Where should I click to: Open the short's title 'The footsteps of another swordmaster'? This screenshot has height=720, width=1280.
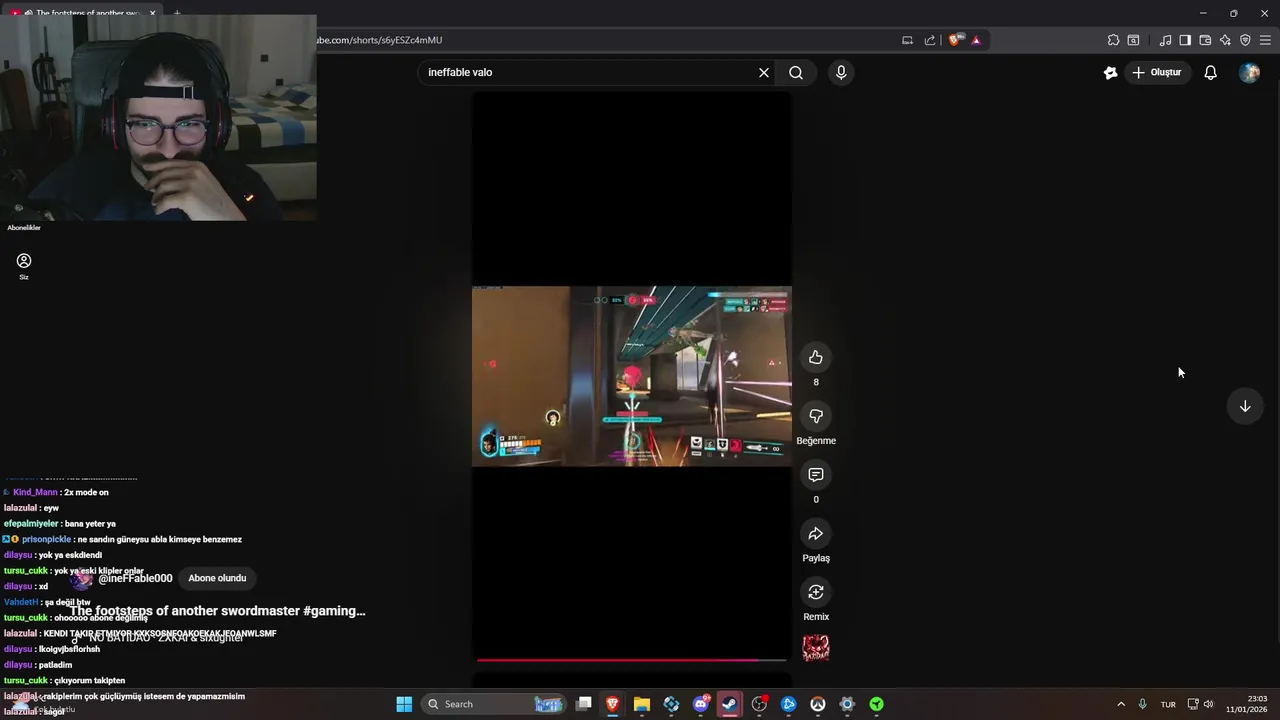click(217, 611)
